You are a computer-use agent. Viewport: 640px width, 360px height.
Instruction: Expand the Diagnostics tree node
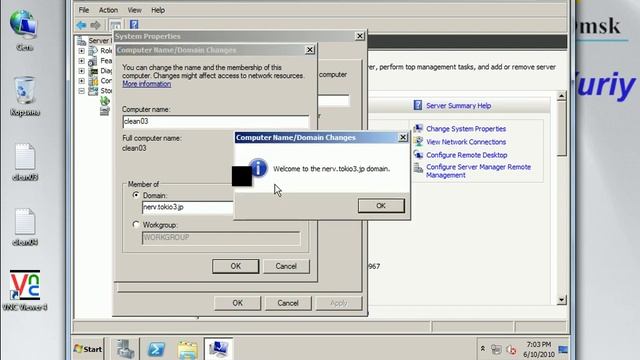click(x=82, y=71)
